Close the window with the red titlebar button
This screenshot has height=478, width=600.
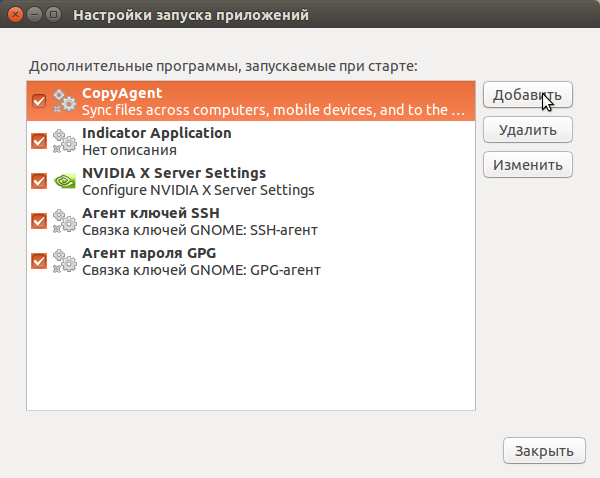15,15
